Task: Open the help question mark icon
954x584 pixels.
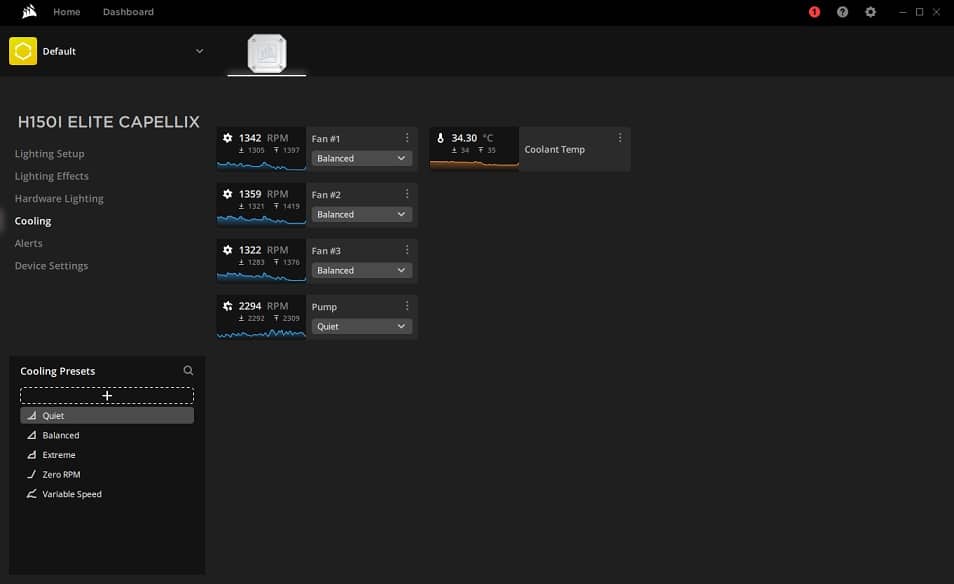Action: [842, 12]
